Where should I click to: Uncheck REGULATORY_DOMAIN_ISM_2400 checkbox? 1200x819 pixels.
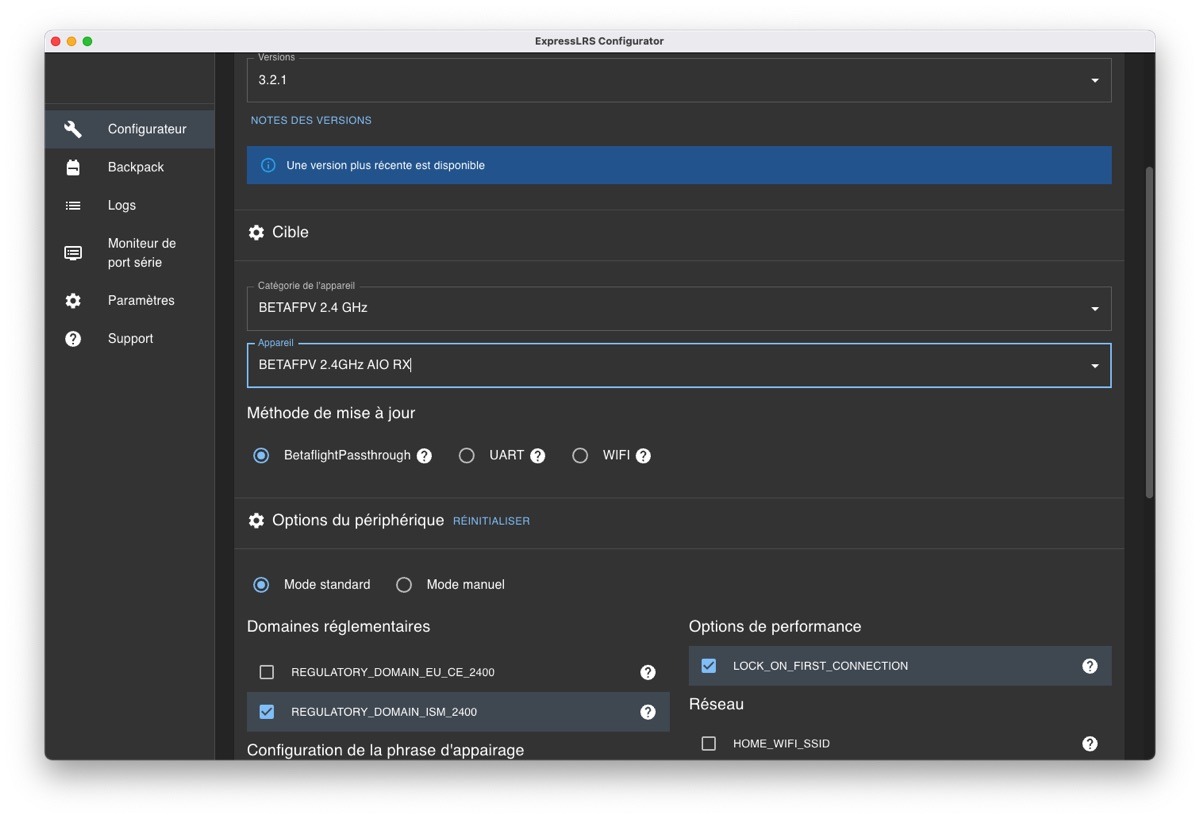267,712
